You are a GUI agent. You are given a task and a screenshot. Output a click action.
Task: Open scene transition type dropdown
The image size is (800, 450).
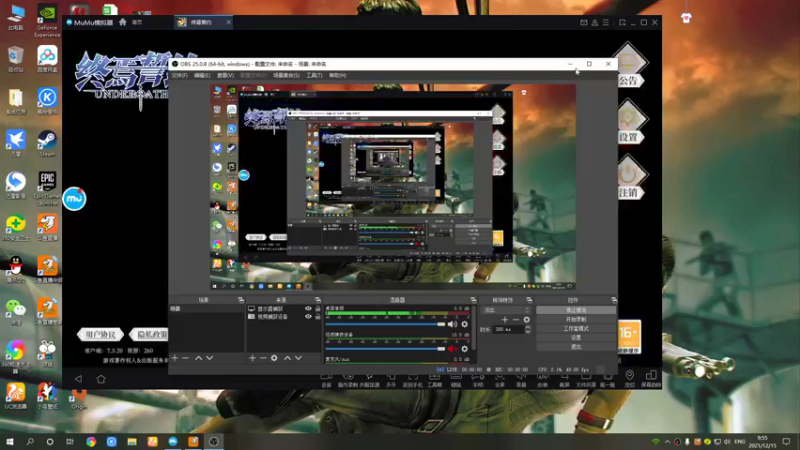coord(507,310)
